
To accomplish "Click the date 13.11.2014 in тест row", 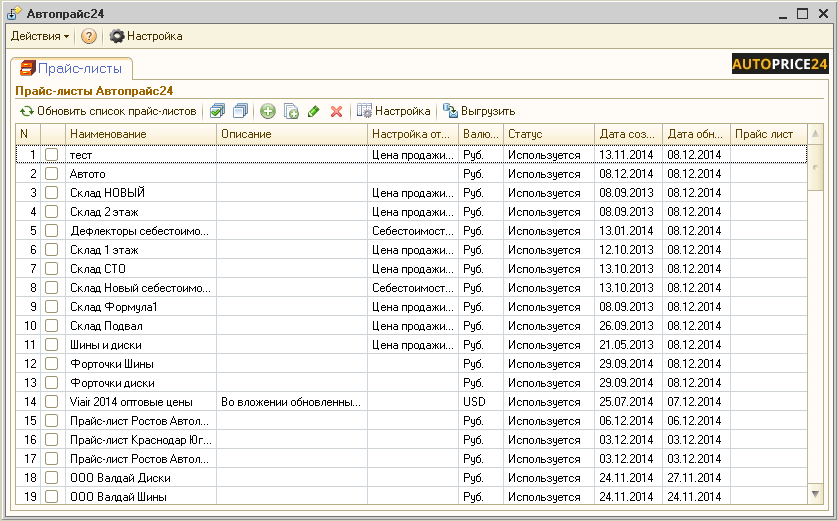I will pos(626,154).
